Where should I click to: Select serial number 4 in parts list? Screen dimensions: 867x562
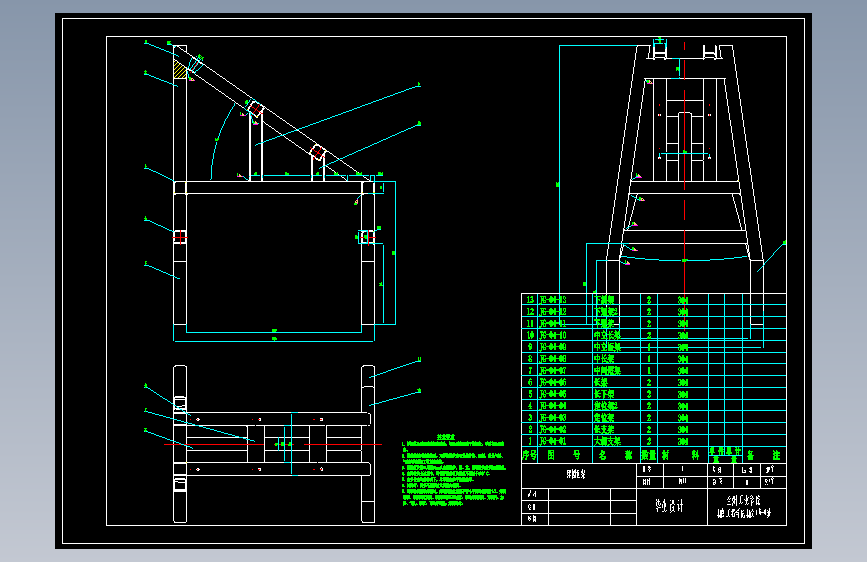[x=530, y=406]
